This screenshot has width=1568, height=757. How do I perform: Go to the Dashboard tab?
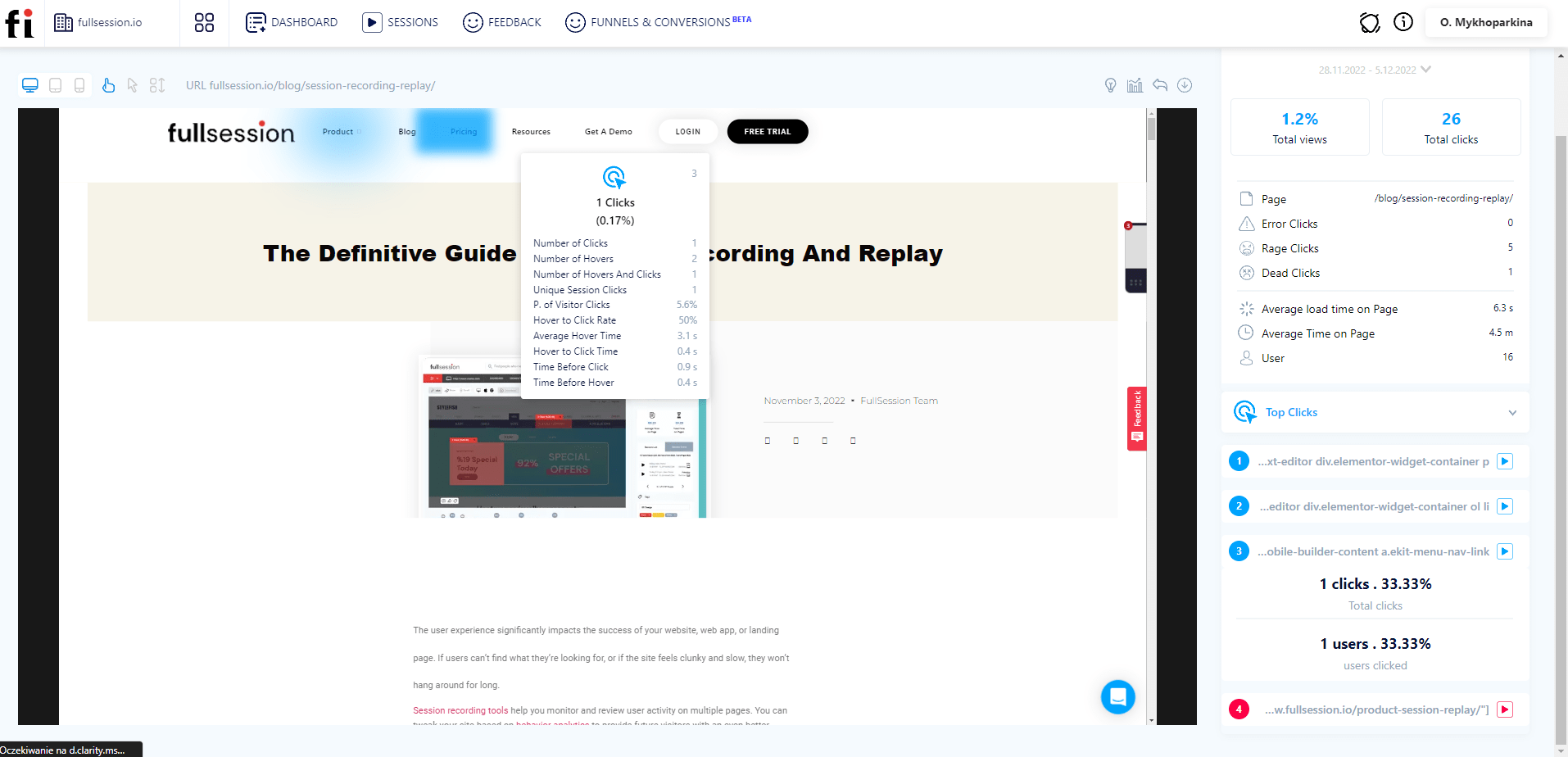point(292,23)
